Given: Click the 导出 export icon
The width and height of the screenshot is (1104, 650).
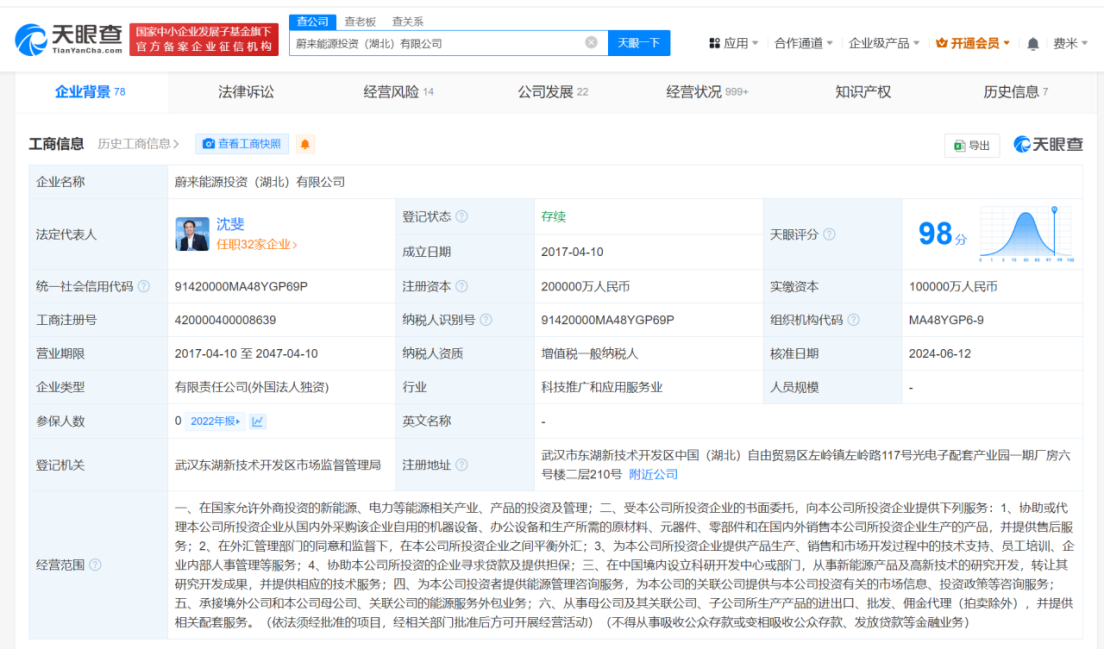Looking at the screenshot, I should coord(959,144).
